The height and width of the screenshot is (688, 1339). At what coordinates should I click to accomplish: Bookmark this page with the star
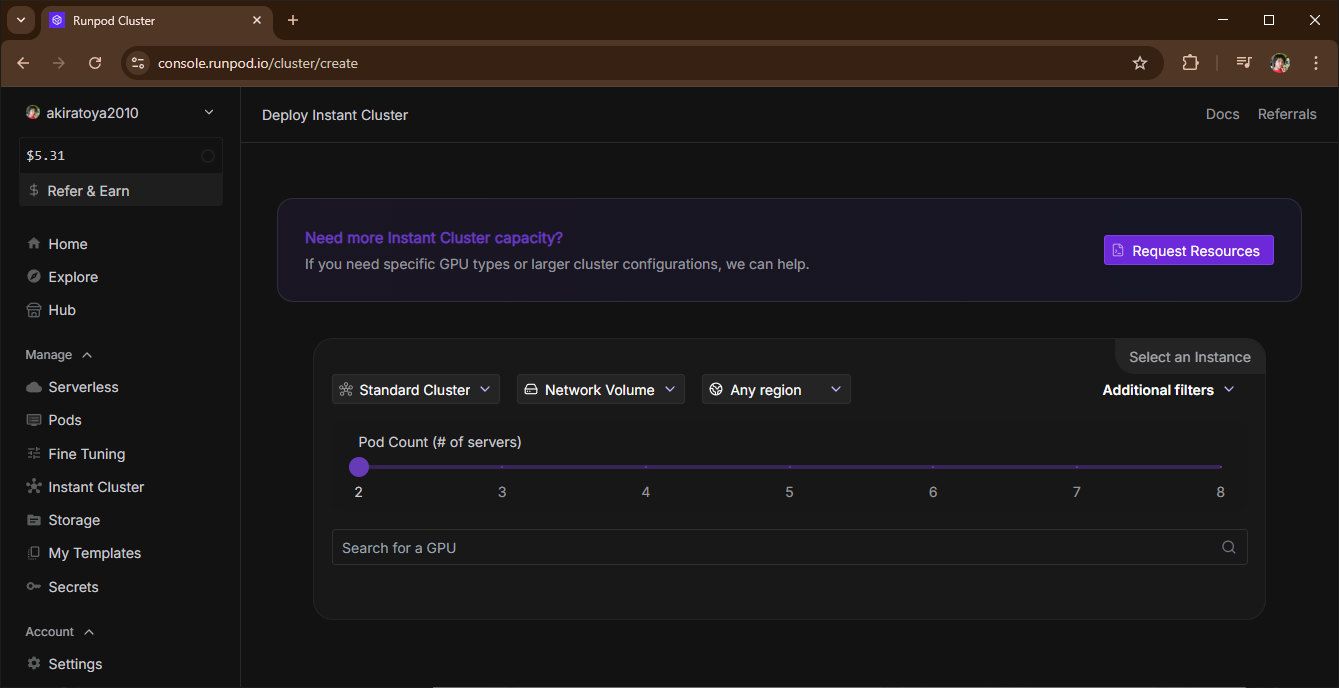pos(1140,63)
